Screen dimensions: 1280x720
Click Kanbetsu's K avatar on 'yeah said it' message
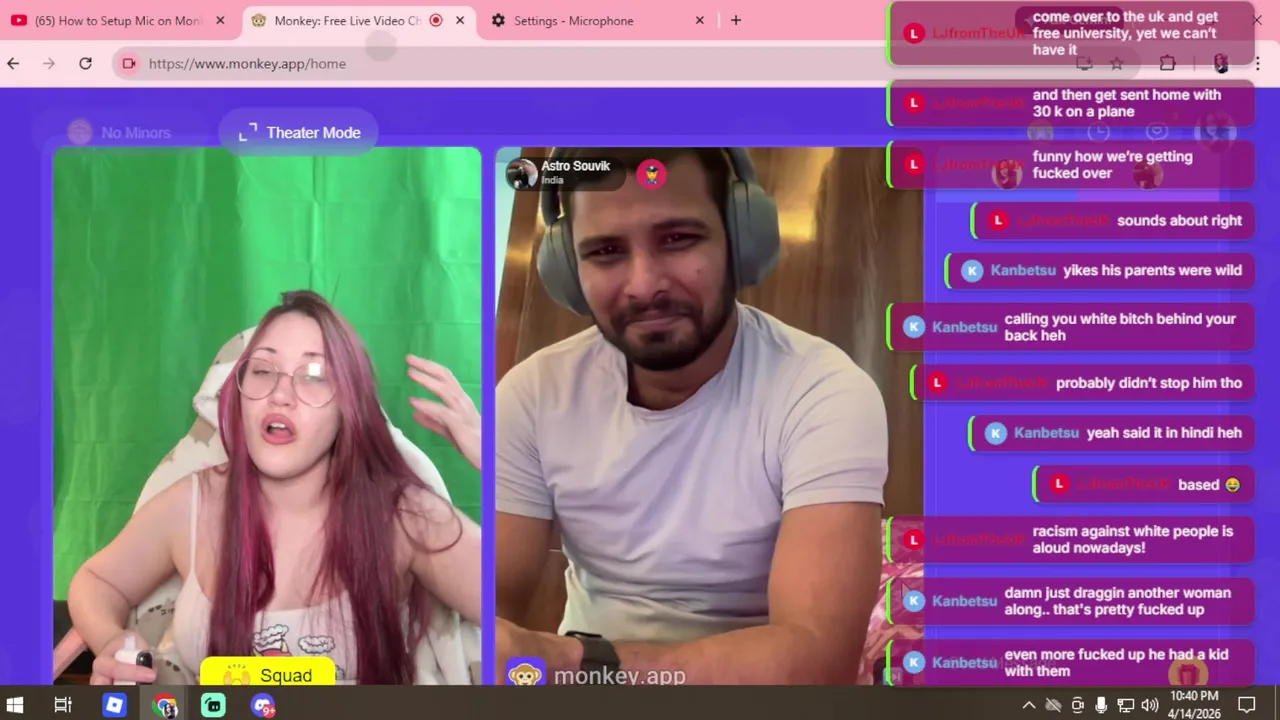point(995,433)
